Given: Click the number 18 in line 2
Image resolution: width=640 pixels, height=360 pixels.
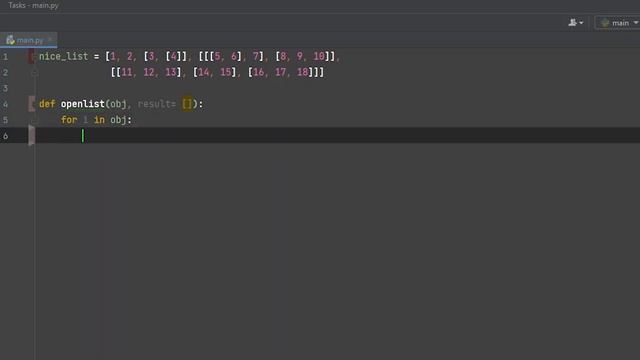Looking at the screenshot, I should 302,72.
